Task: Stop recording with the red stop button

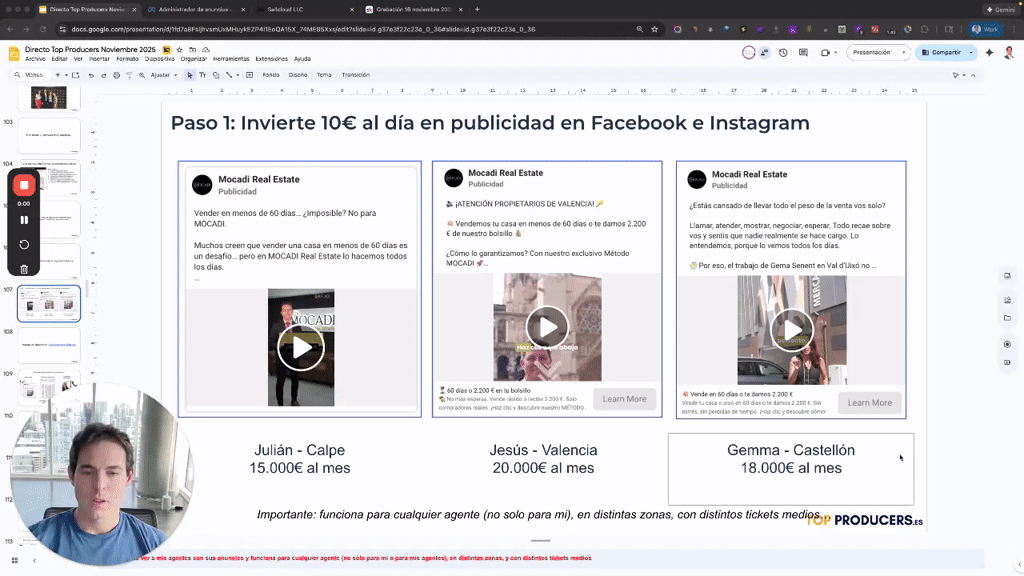Action: click(24, 185)
